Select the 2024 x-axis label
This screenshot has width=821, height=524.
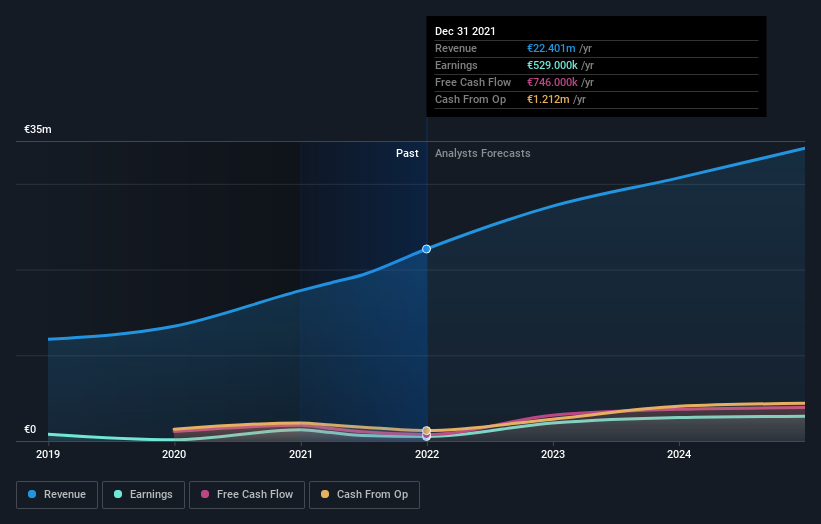tap(679, 454)
